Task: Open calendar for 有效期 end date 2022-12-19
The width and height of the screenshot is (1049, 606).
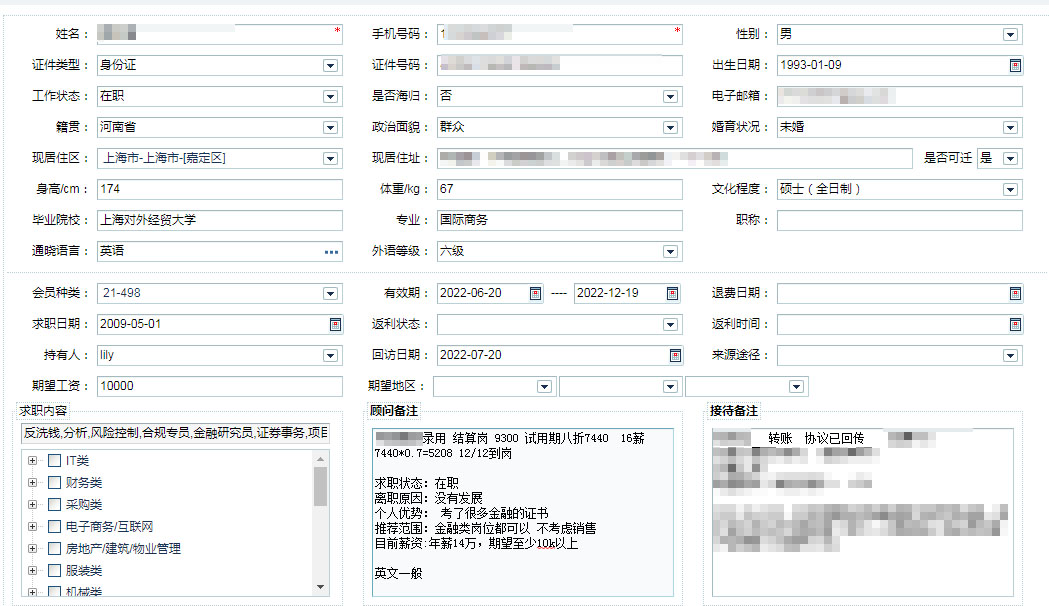Action: click(672, 294)
